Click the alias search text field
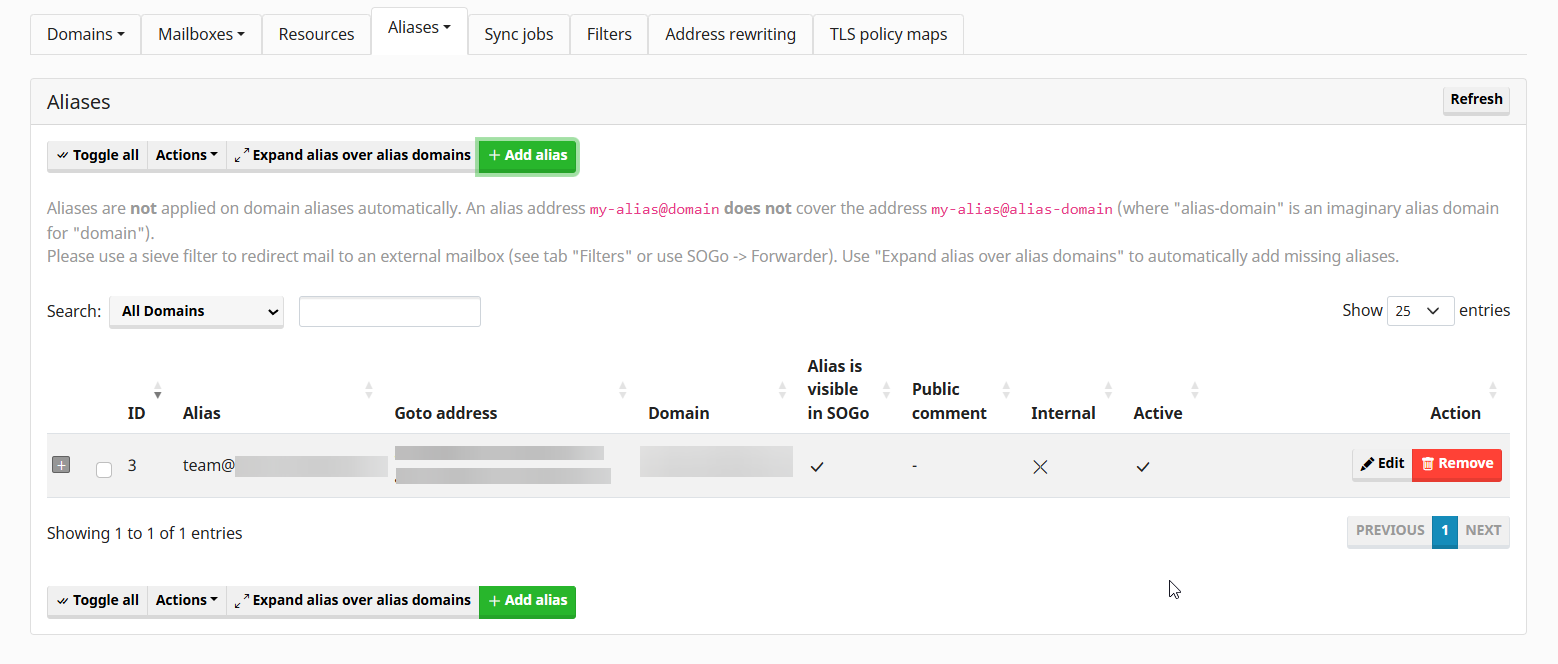Image resolution: width=1558 pixels, height=664 pixels. pos(390,311)
